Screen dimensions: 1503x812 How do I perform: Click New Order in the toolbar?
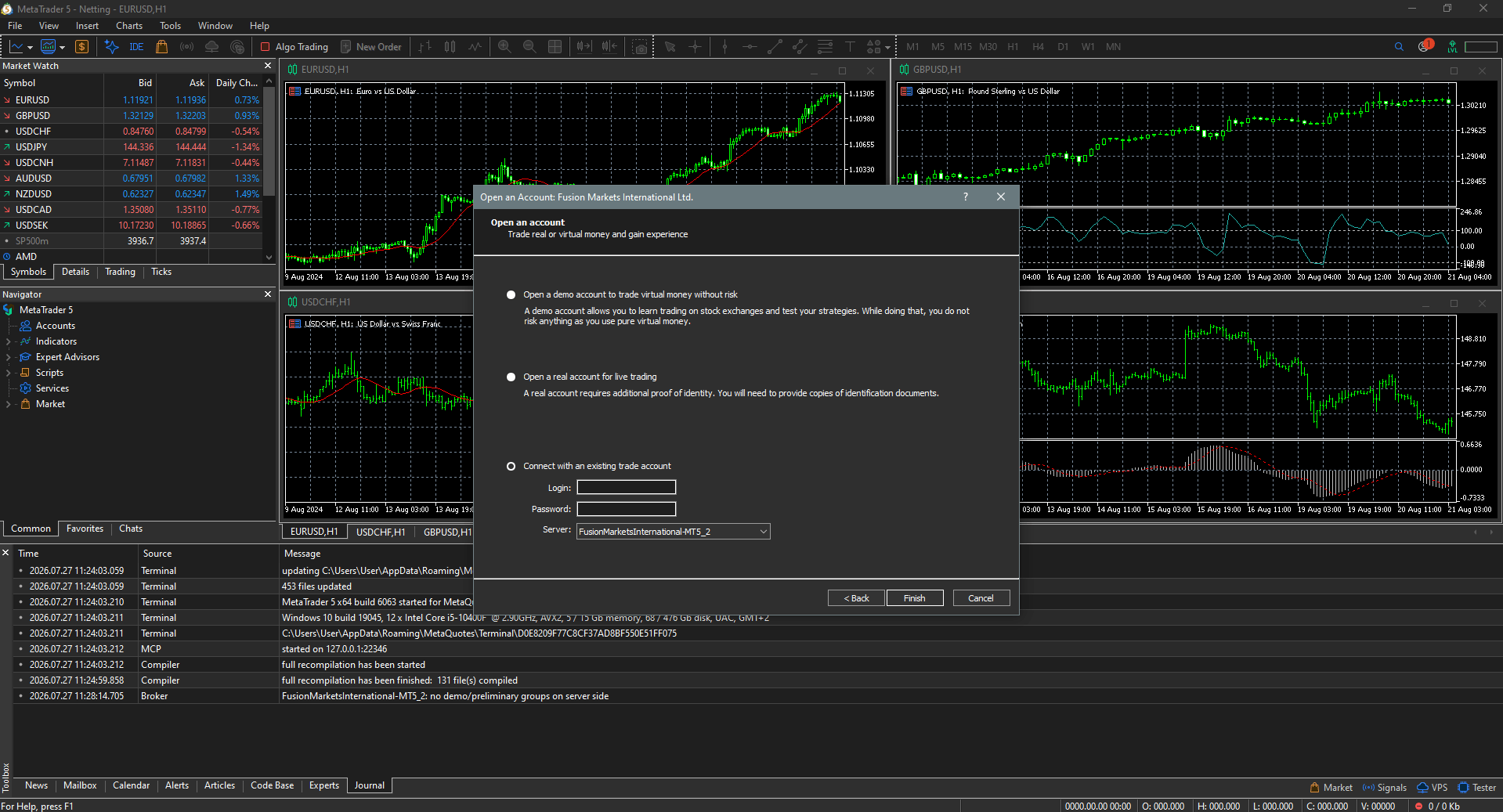point(371,47)
